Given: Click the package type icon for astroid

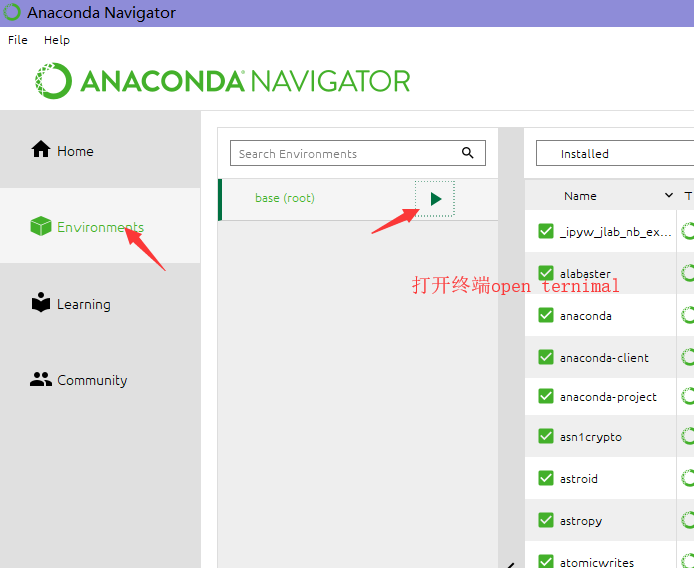Looking at the screenshot, I should [687, 478].
